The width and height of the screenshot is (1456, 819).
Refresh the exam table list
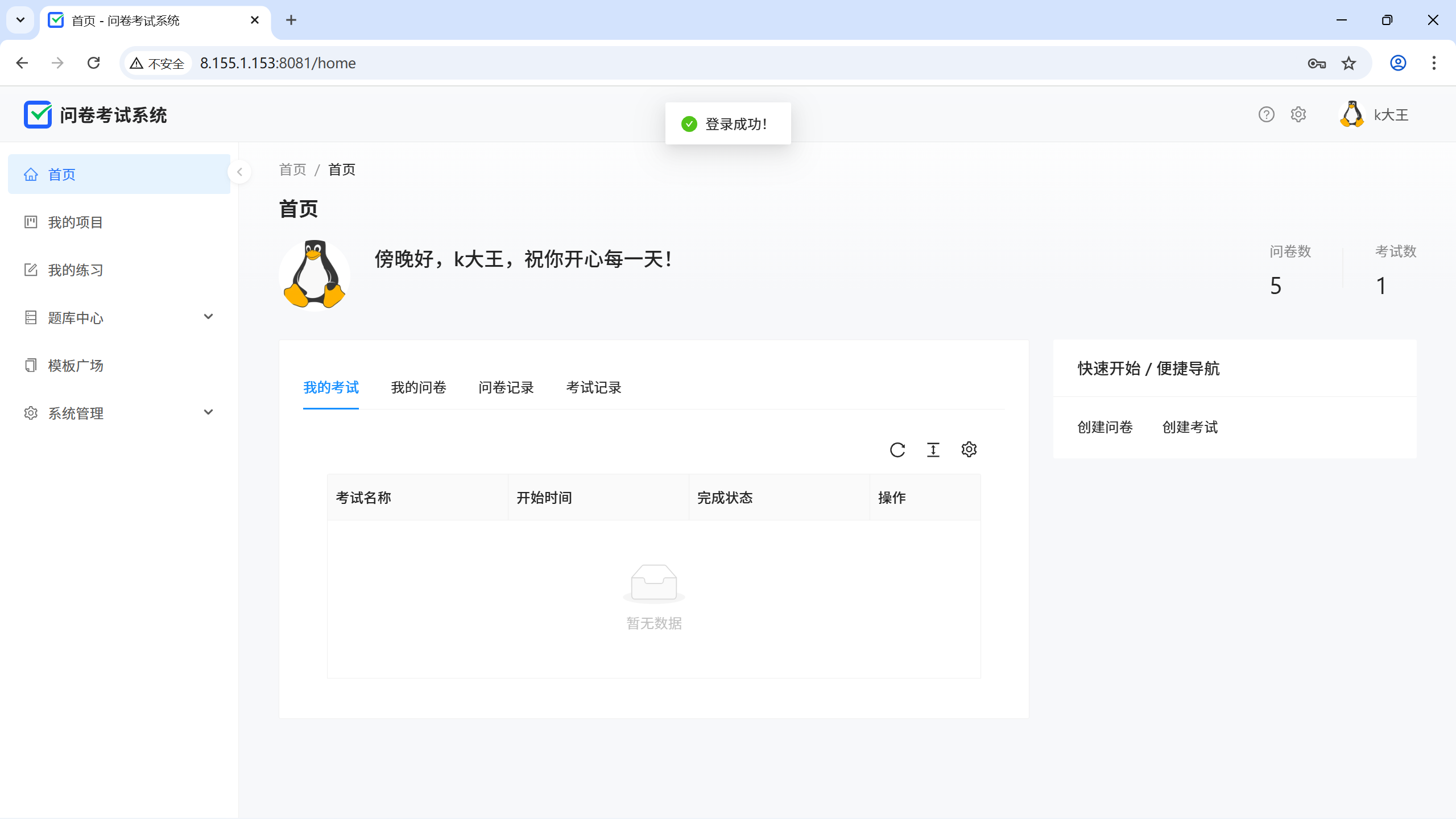pos(897,450)
